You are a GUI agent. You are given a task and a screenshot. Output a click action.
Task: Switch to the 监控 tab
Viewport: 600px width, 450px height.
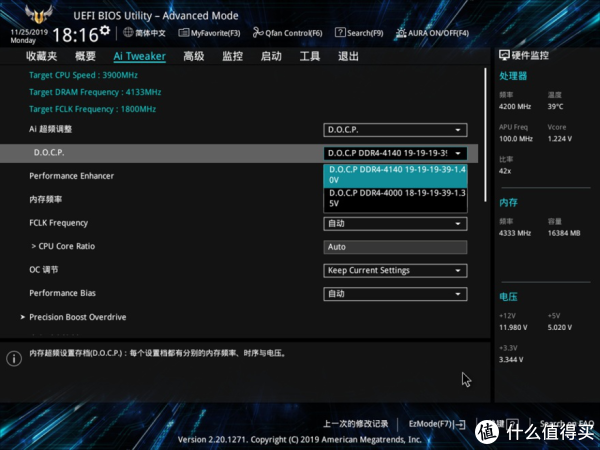[x=232, y=56]
